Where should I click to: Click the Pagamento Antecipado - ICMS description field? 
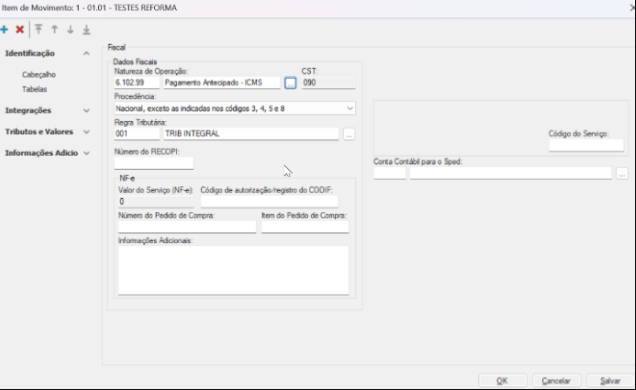pyautogui.click(x=221, y=83)
